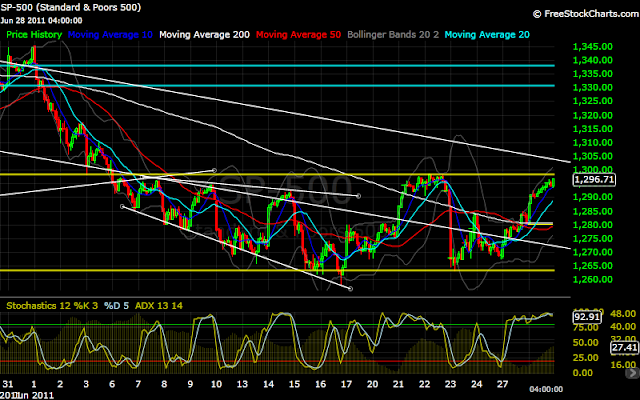The width and height of the screenshot is (640, 400).
Task: Click the 1,300.00 price axis label
Action: coord(593,169)
